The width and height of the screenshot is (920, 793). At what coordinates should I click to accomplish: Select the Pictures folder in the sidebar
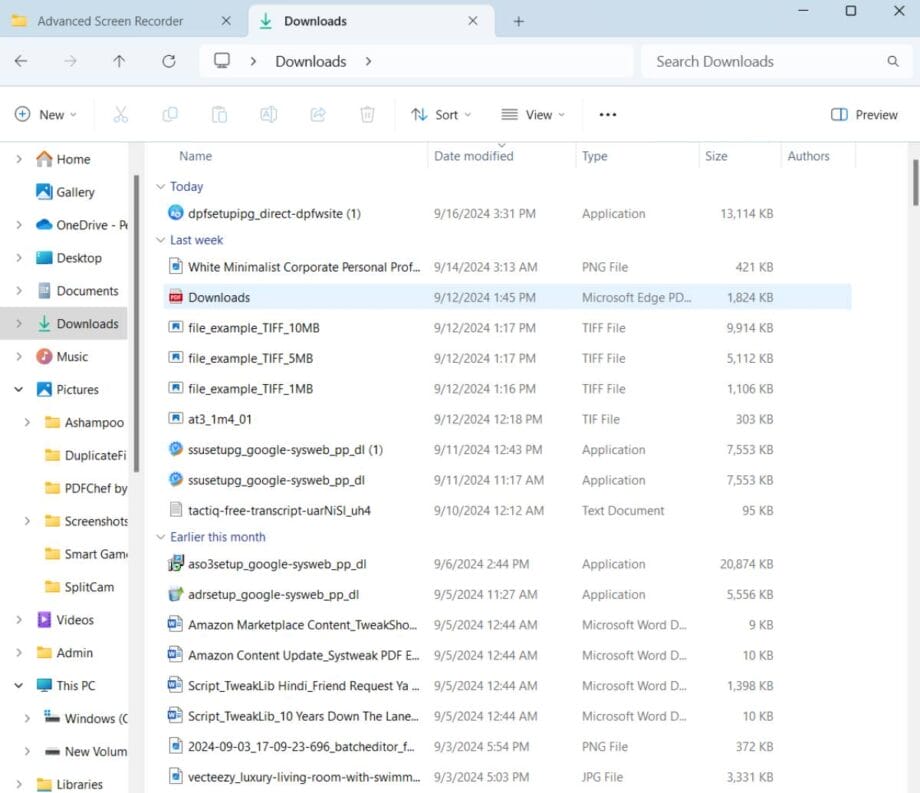77,389
